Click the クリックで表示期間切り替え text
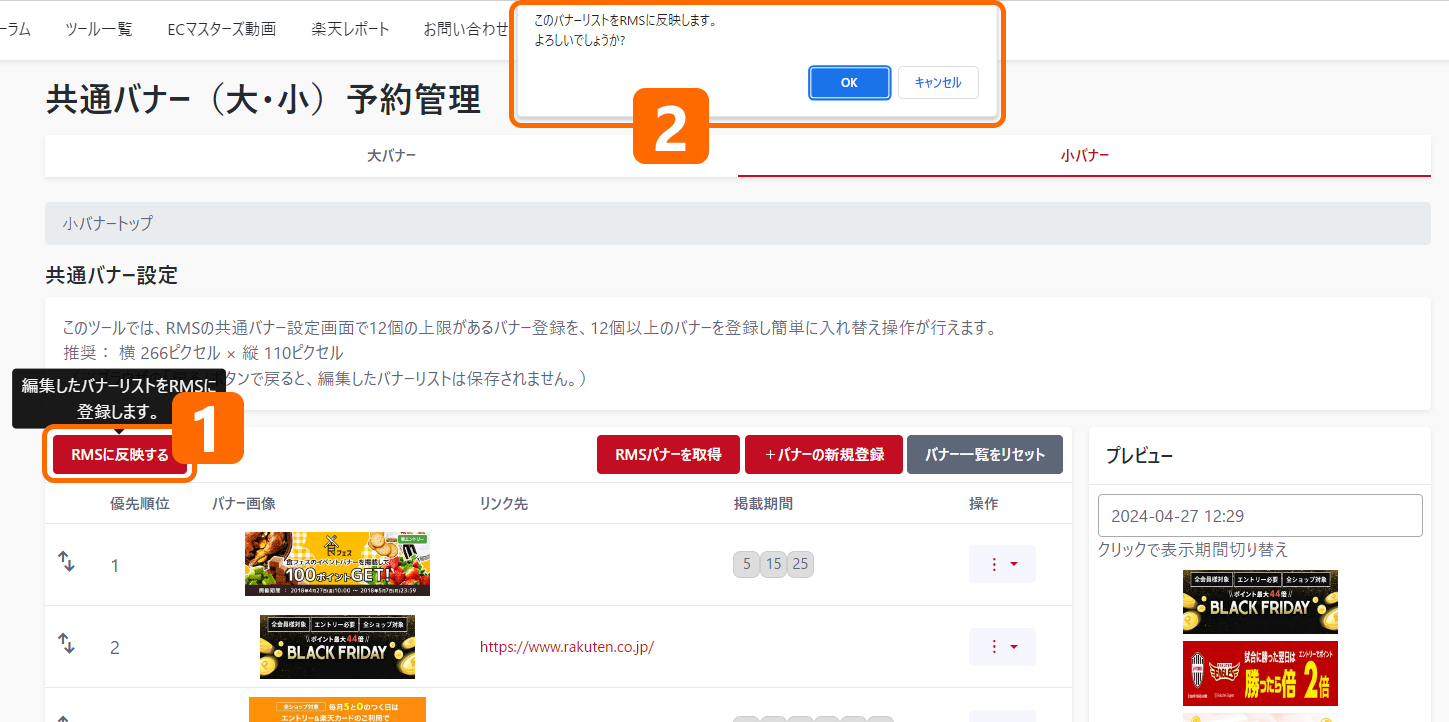Image resolution: width=1449 pixels, height=722 pixels. [x=1193, y=550]
